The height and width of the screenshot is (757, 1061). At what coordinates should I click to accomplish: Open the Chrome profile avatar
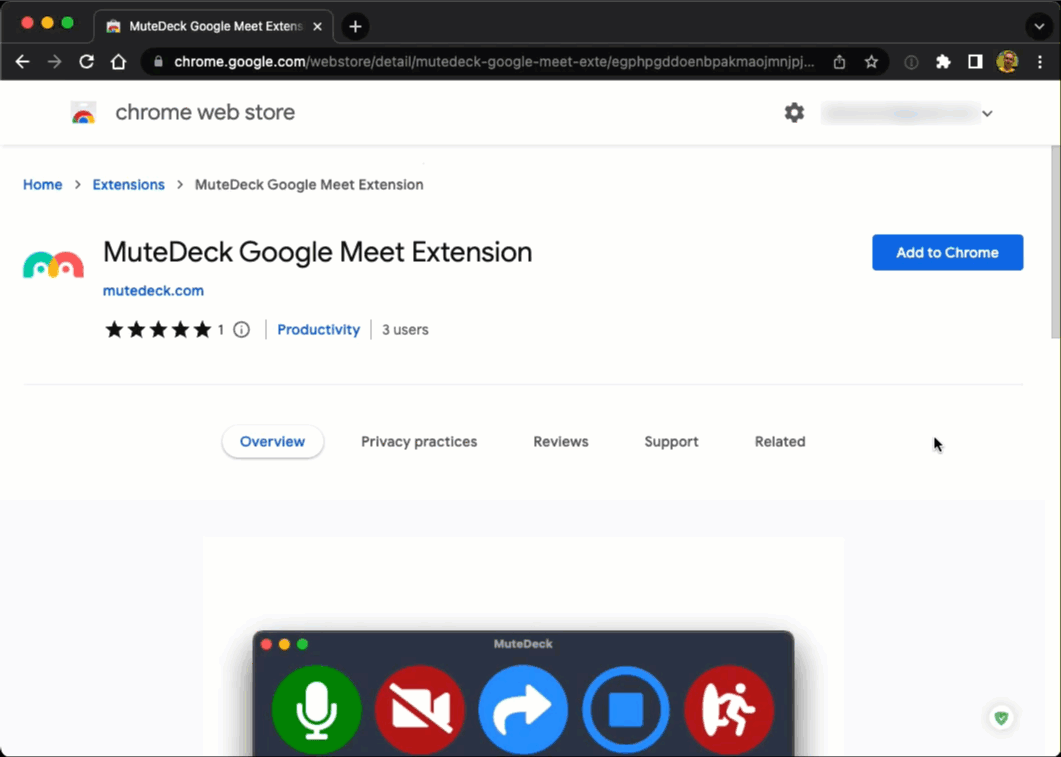(x=1007, y=62)
